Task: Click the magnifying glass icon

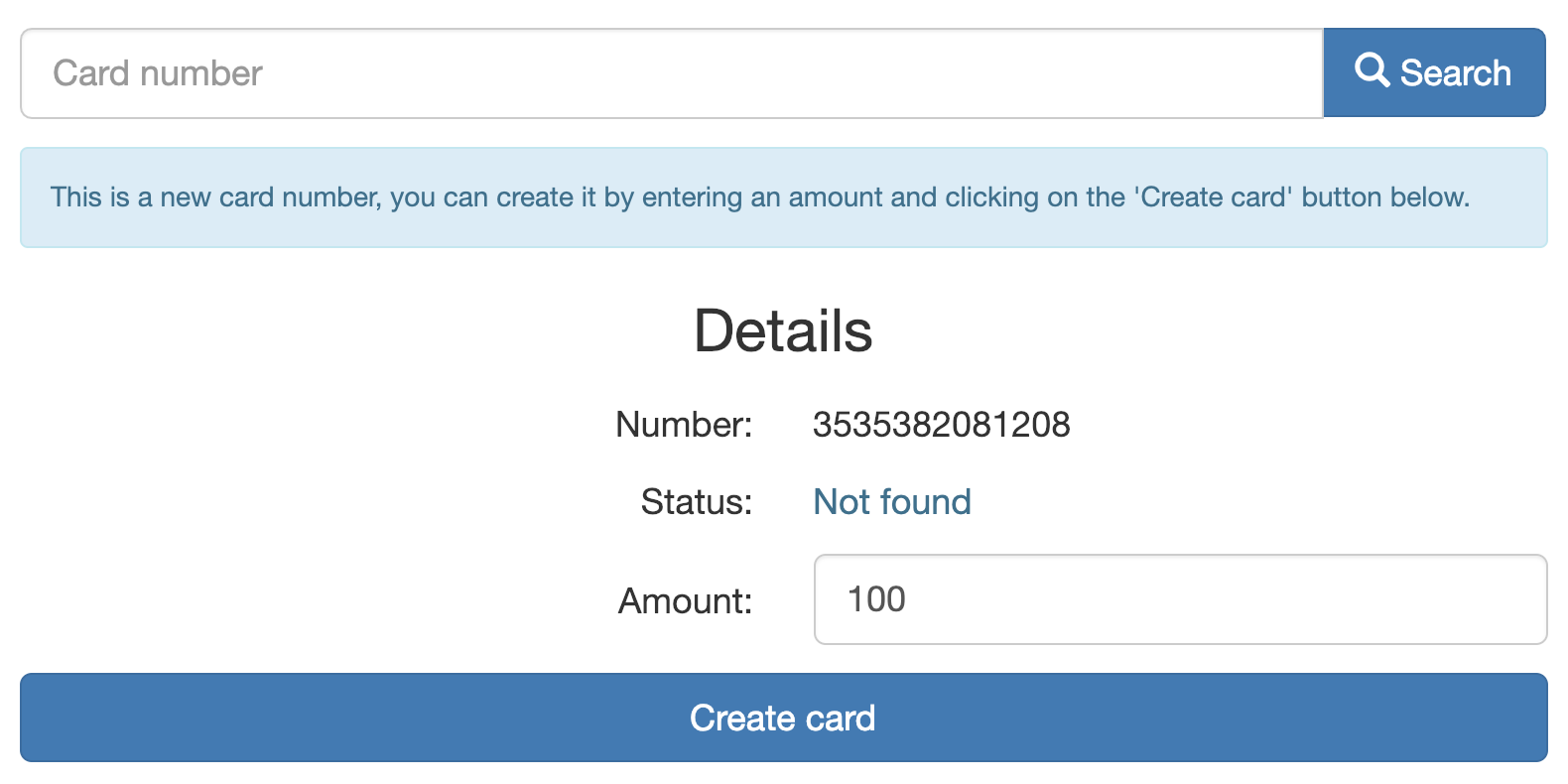Action: (x=1372, y=70)
